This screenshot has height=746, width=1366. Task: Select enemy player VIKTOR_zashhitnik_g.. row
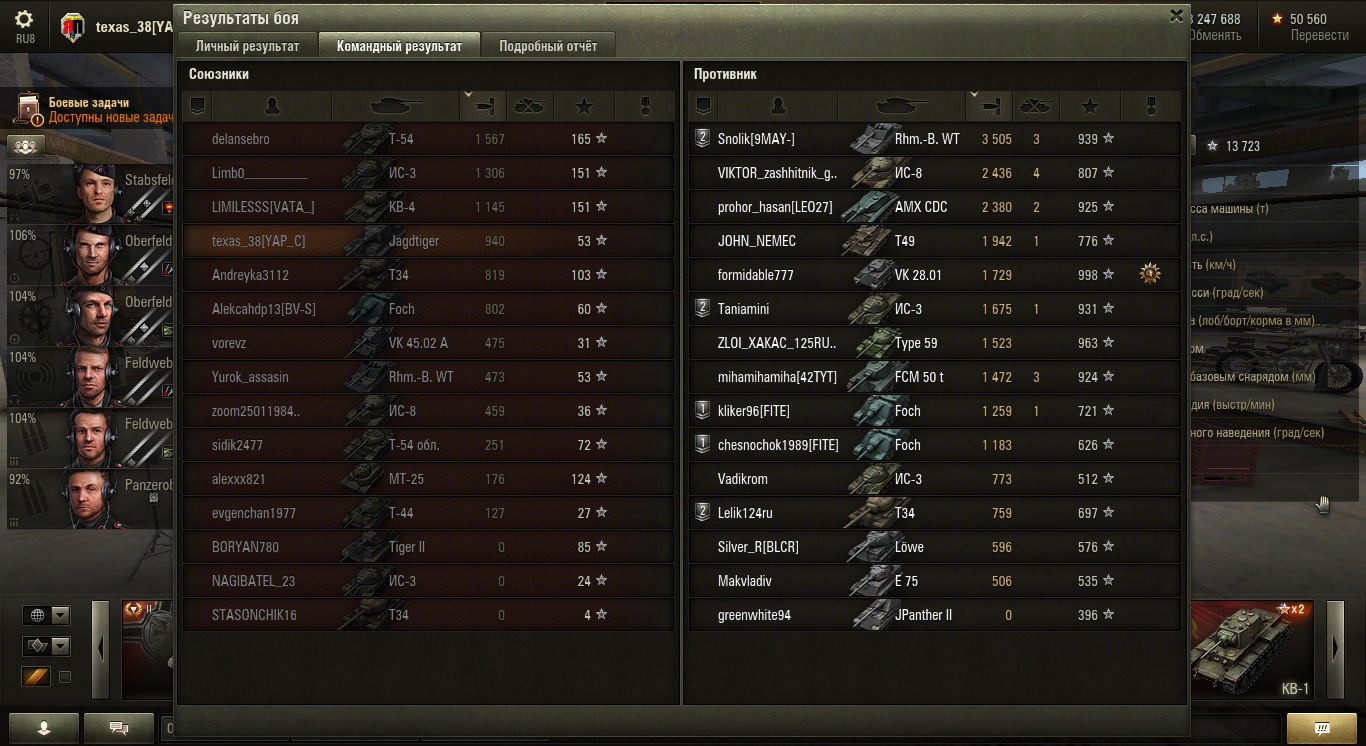click(x=935, y=173)
